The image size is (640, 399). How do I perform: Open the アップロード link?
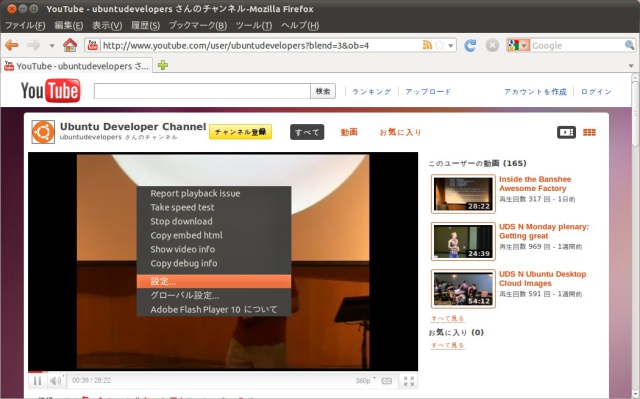click(428, 92)
